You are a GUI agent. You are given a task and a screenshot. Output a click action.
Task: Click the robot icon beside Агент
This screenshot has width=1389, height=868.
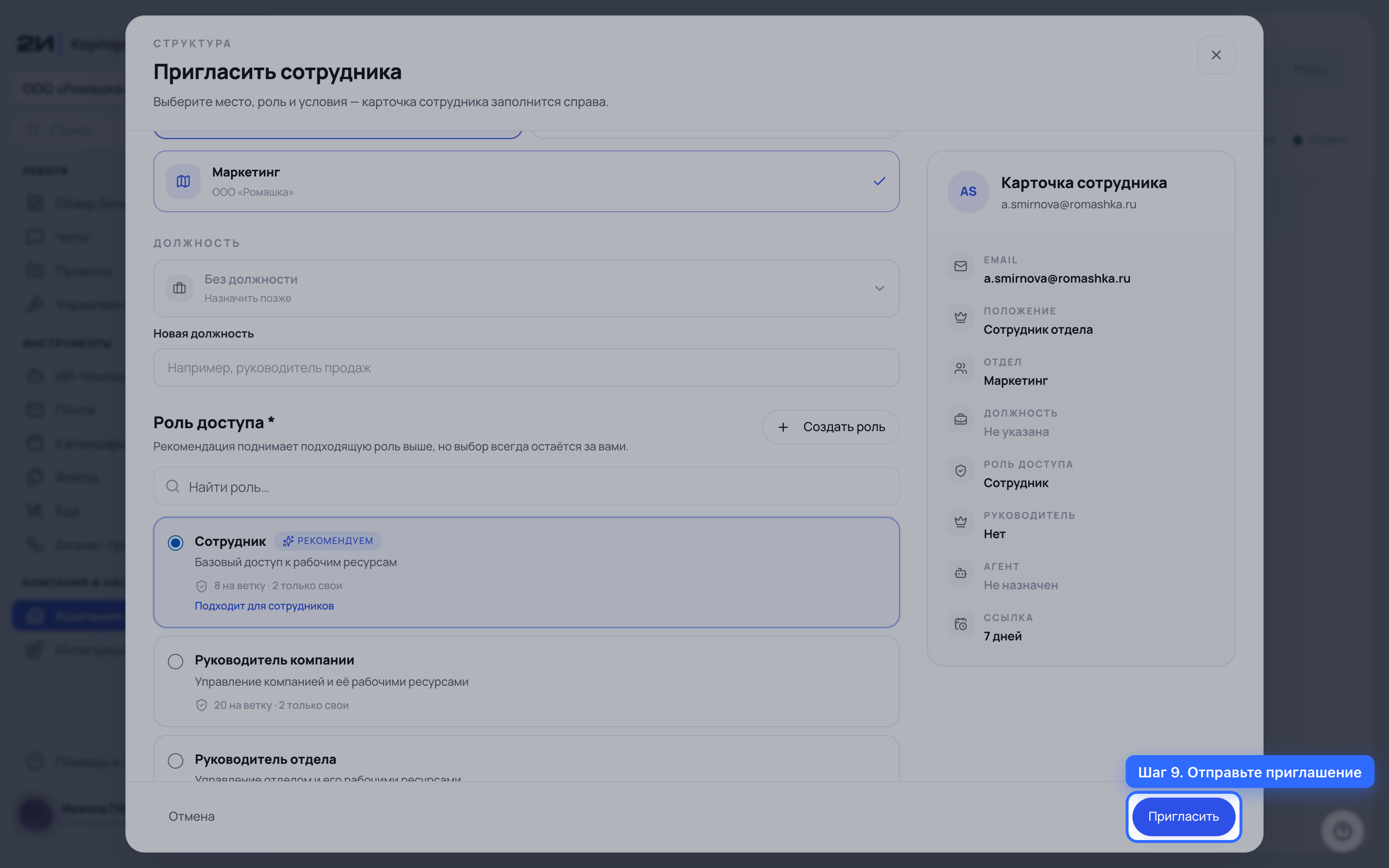click(x=961, y=573)
